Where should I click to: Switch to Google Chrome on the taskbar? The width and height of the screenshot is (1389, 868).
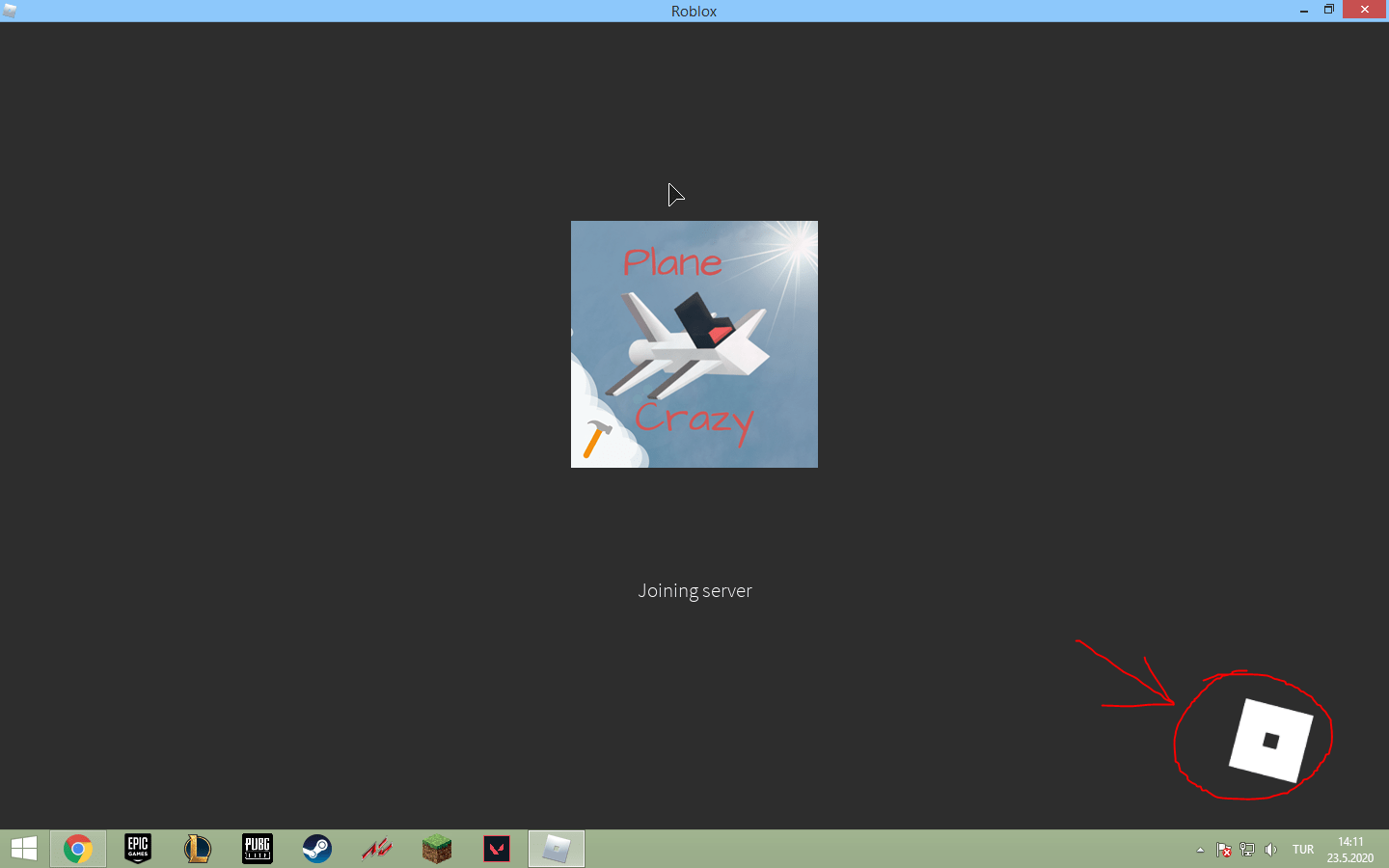pos(78,849)
